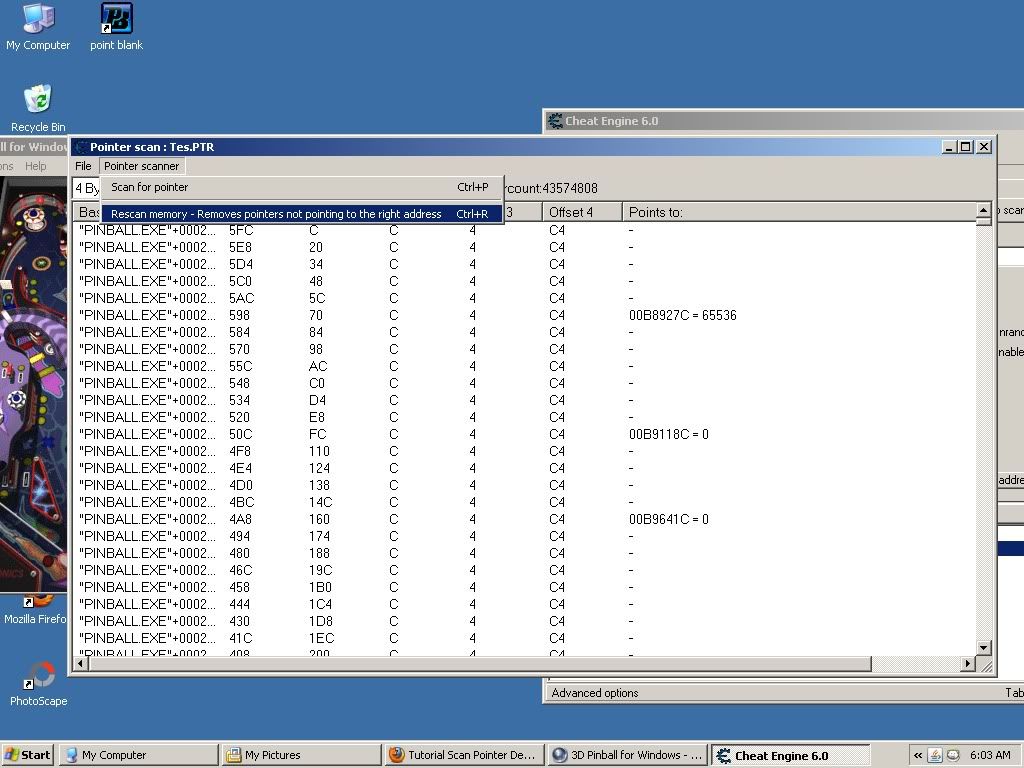Open the File menu in Pointer scan
This screenshot has height=768, width=1024.
[83, 166]
